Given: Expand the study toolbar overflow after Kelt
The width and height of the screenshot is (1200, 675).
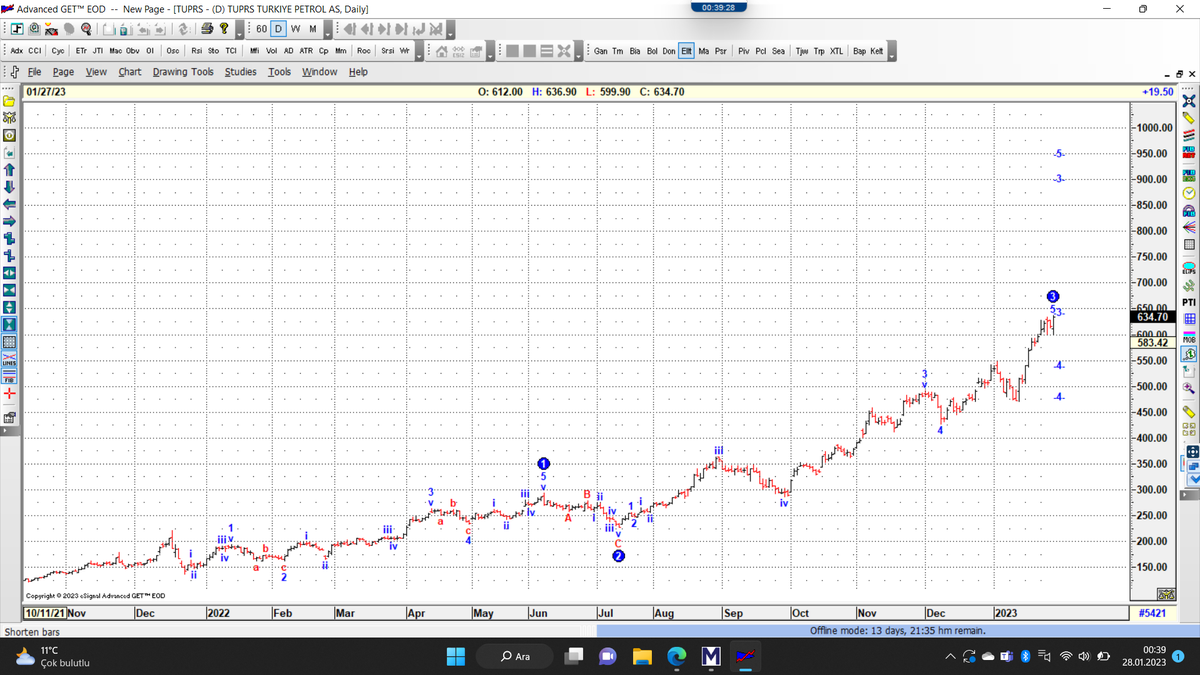Looking at the screenshot, I should 892,51.
